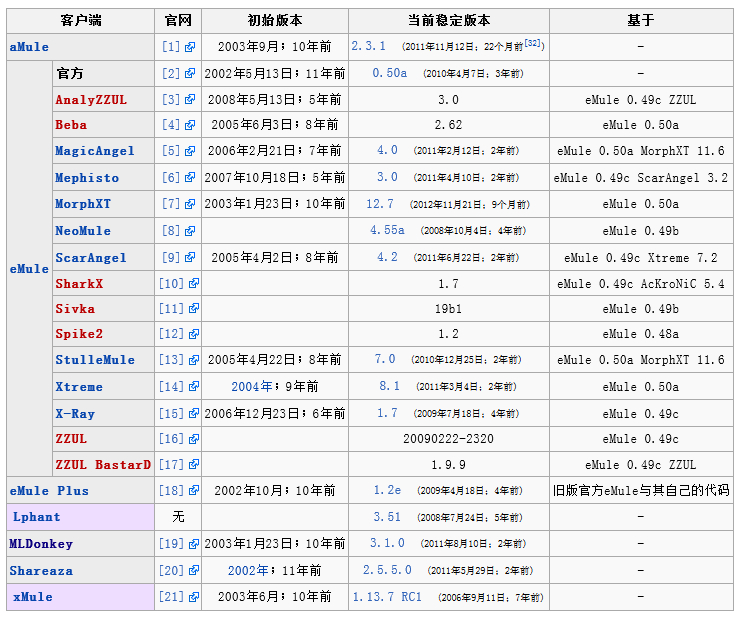741x618 pixels.
Task: Open external link icon beside reference [1]
Action: (190, 47)
